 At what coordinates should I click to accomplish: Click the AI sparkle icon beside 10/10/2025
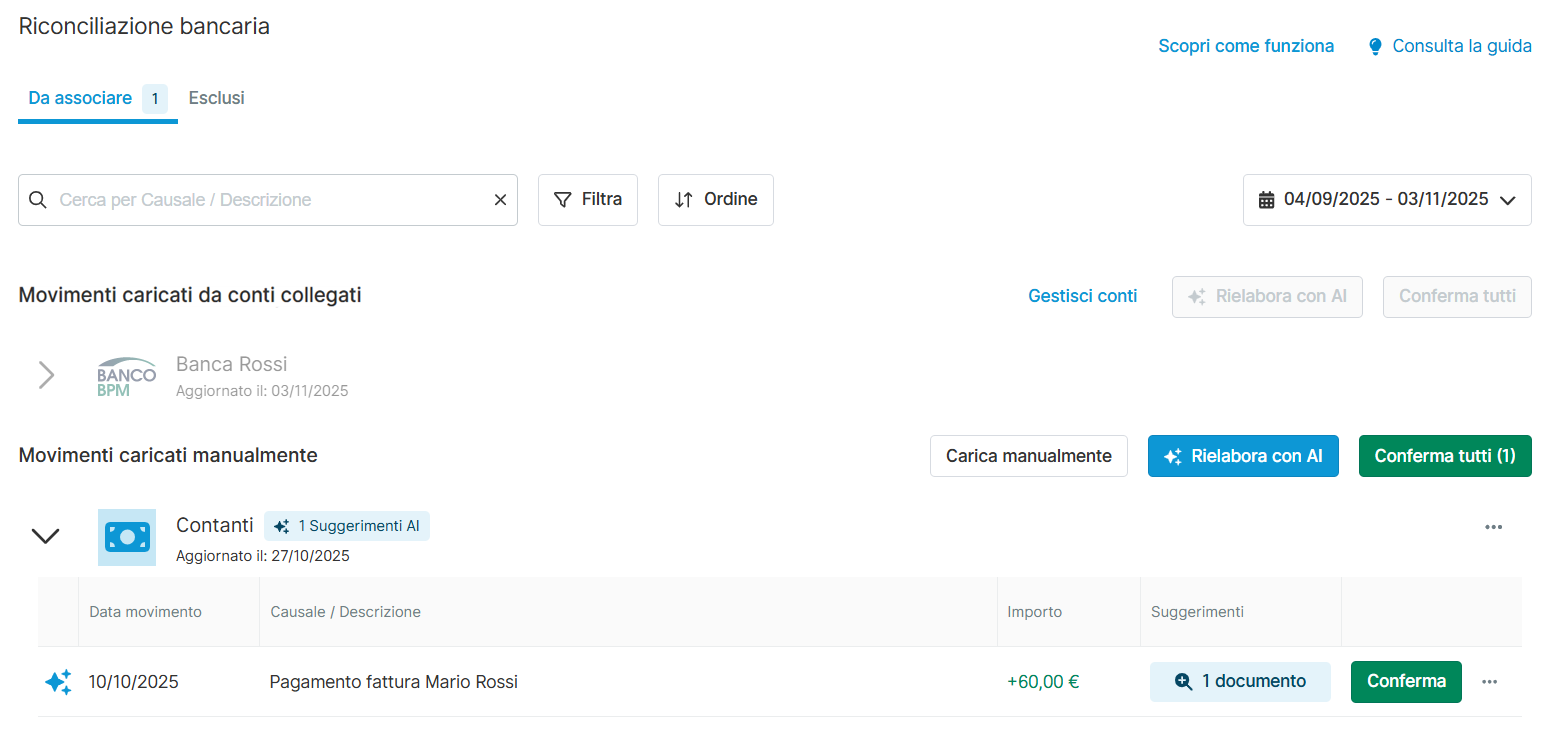tap(58, 682)
